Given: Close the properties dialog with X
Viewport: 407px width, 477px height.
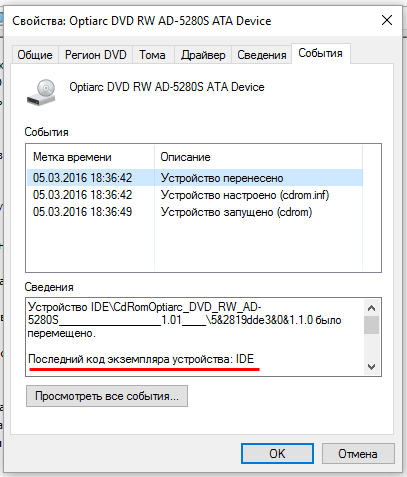Looking at the screenshot, I should pyautogui.click(x=387, y=20).
